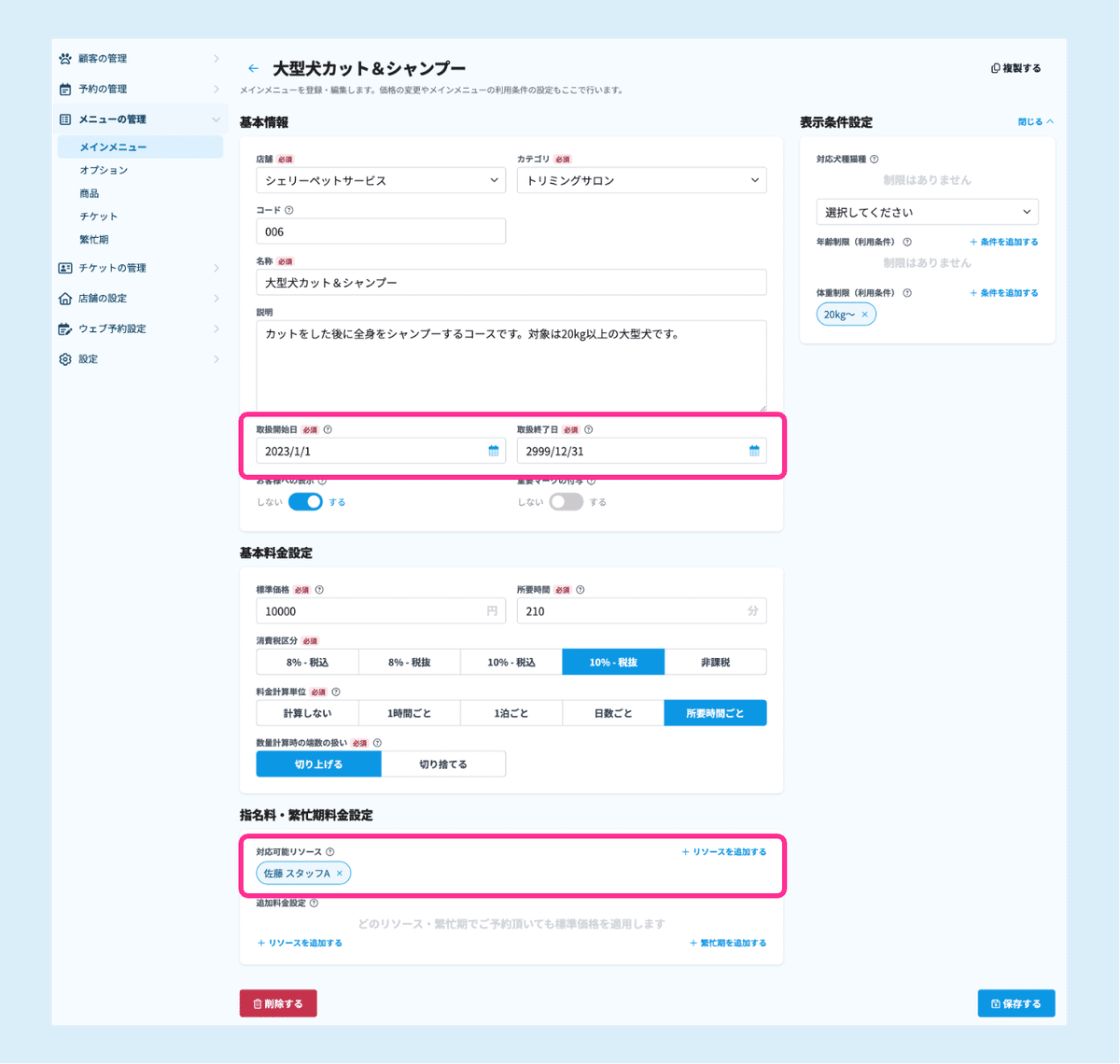
Task: Click the back arrow next to 大型犬カット＆シャンプー
Action: (x=253, y=68)
